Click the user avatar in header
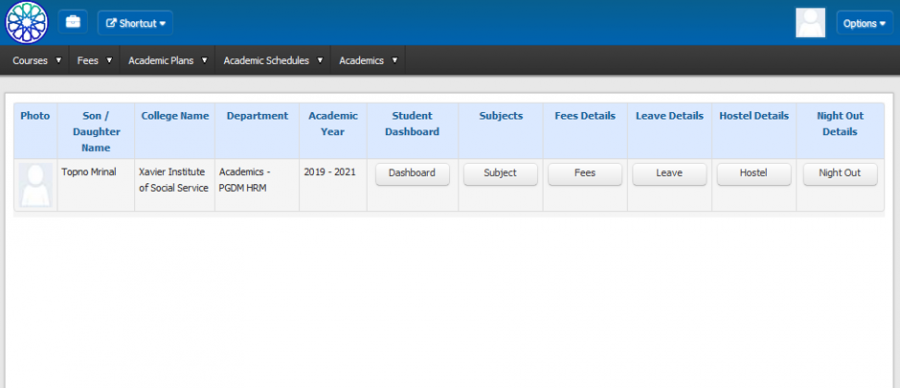Screen dimensions: 900x388 pos(810,23)
